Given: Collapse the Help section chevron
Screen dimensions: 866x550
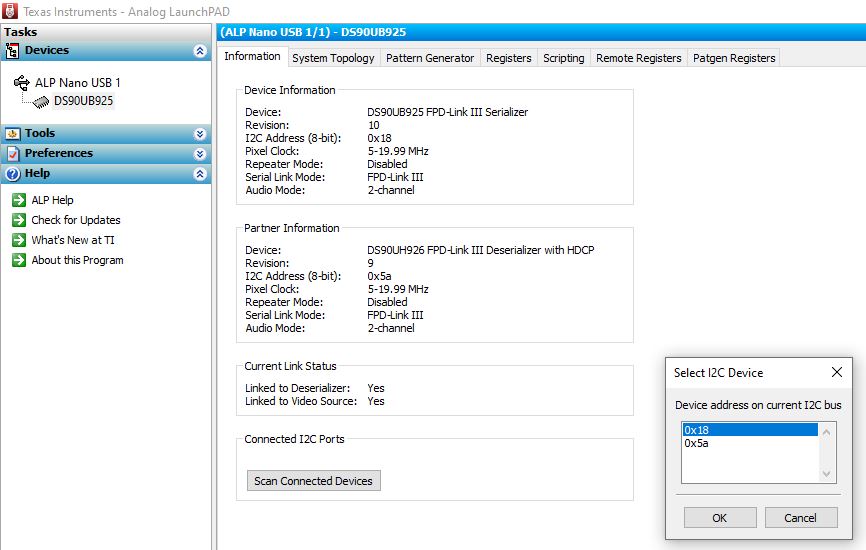Looking at the screenshot, I should click(x=200, y=174).
